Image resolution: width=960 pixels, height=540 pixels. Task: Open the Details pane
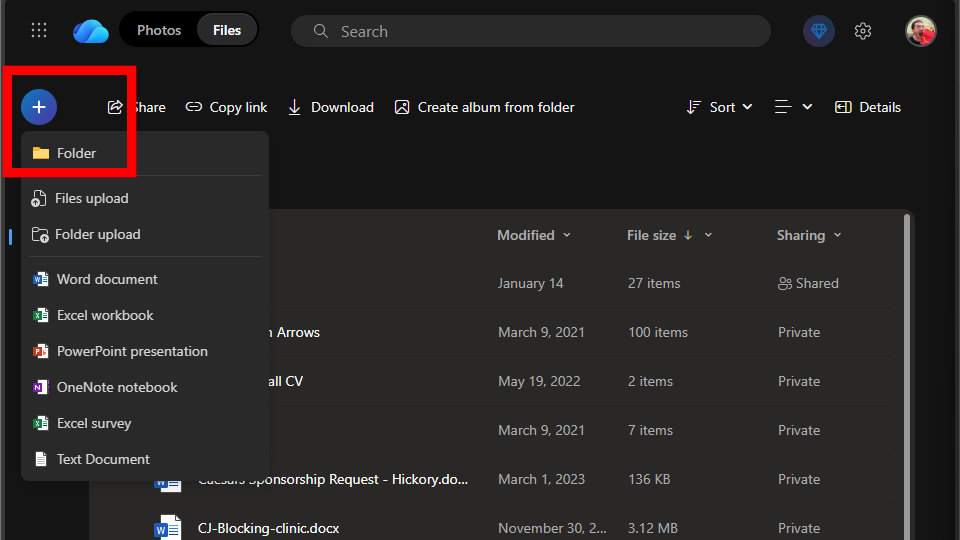868,107
